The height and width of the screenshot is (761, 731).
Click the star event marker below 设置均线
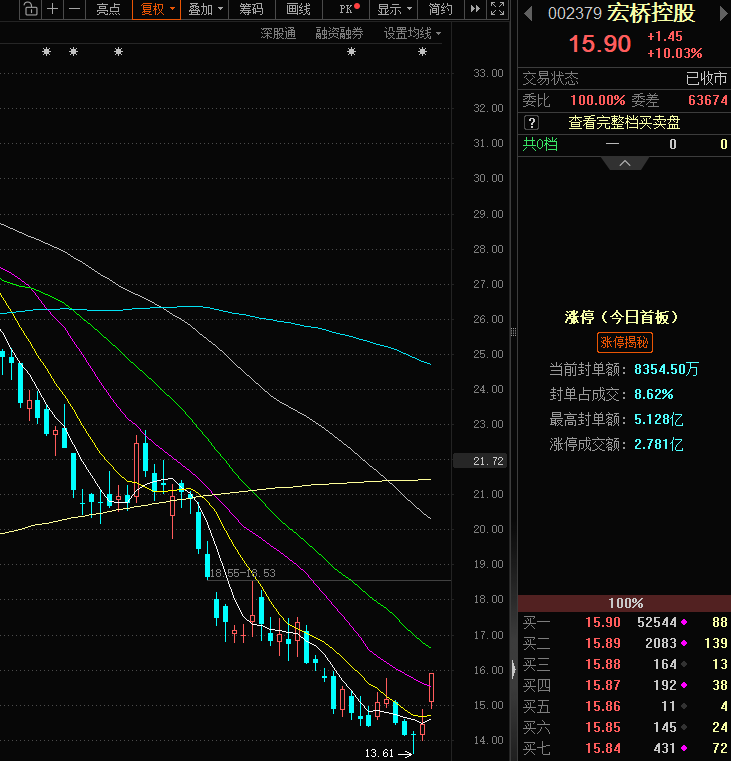[422, 51]
